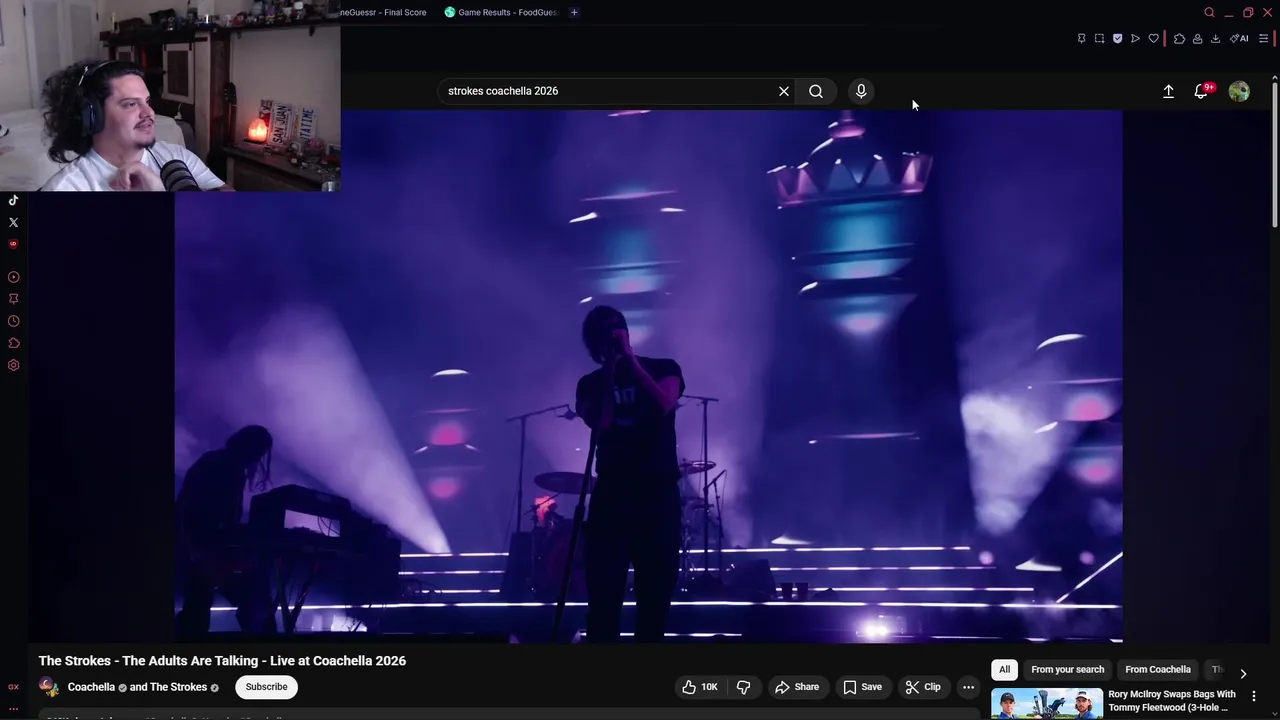Open a new browser tab with plus

pyautogui.click(x=574, y=12)
